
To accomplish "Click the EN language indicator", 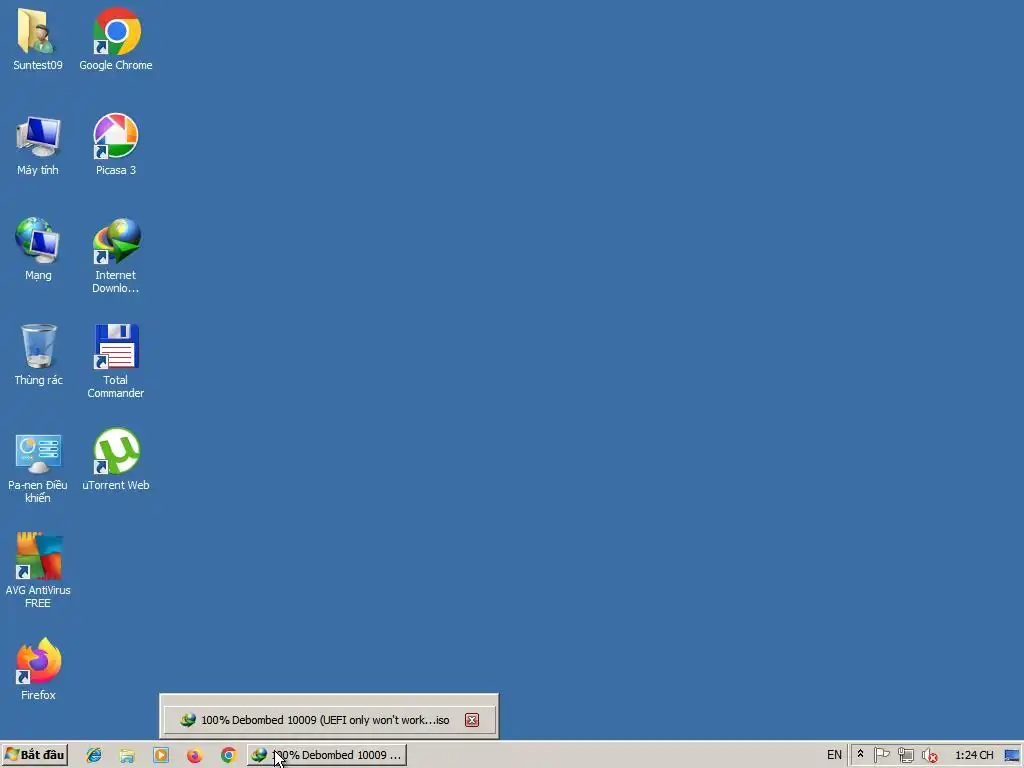I will 834,755.
